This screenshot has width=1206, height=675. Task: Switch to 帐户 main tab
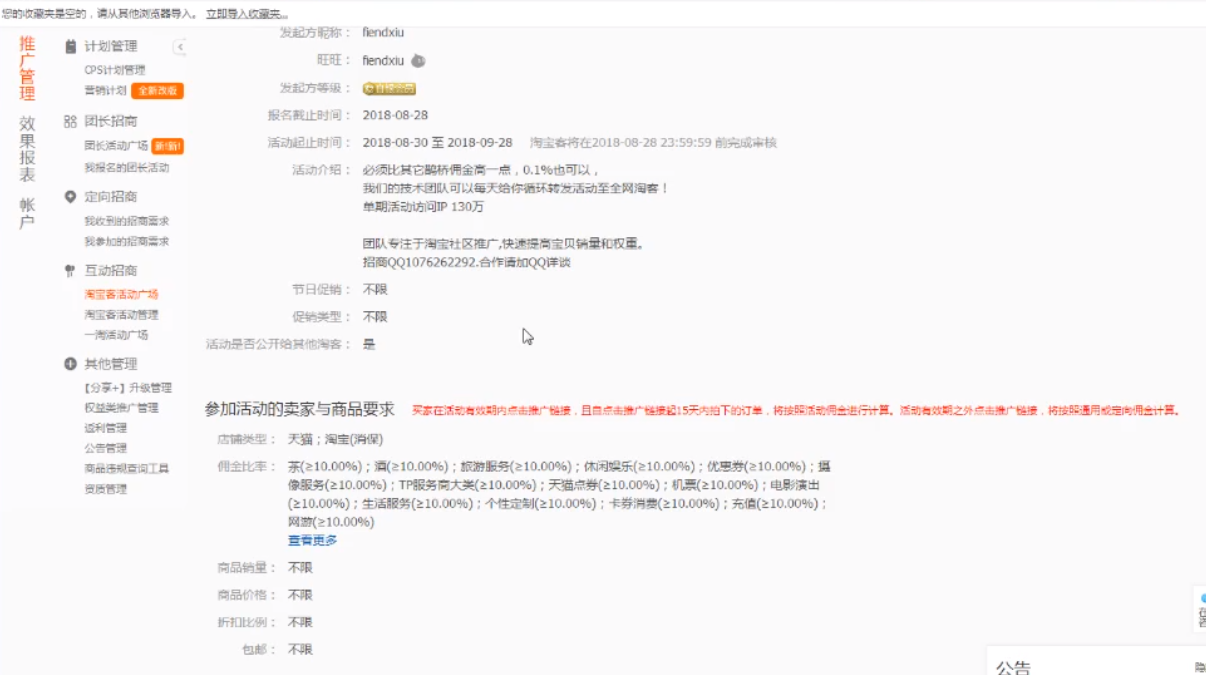(x=27, y=213)
